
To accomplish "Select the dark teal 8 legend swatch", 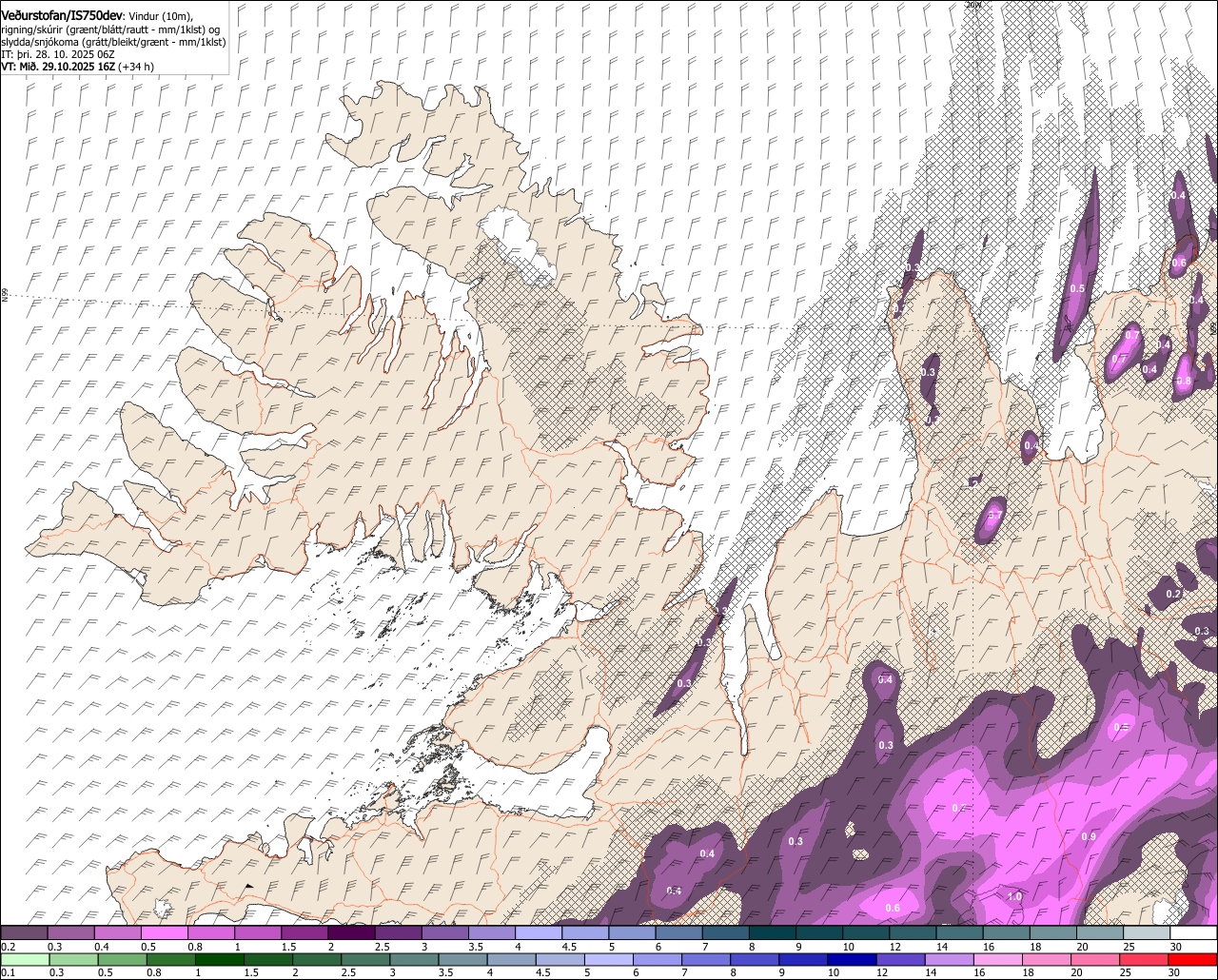I will click(x=773, y=932).
